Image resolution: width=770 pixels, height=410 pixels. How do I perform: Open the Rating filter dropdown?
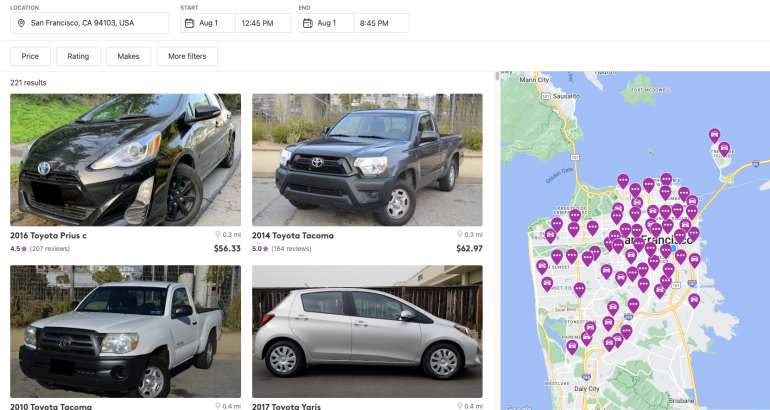click(x=78, y=56)
